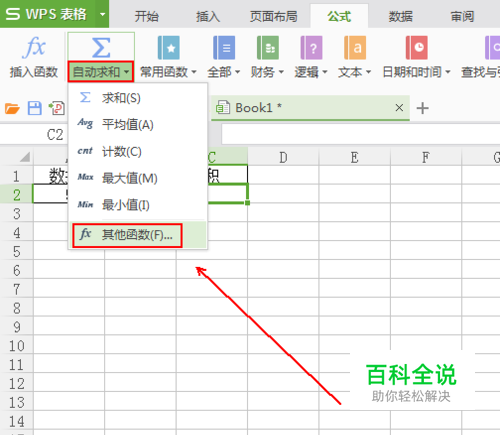Expand the 日期和时间 dropdown label
500x435 pixels.
click(x=416, y=72)
